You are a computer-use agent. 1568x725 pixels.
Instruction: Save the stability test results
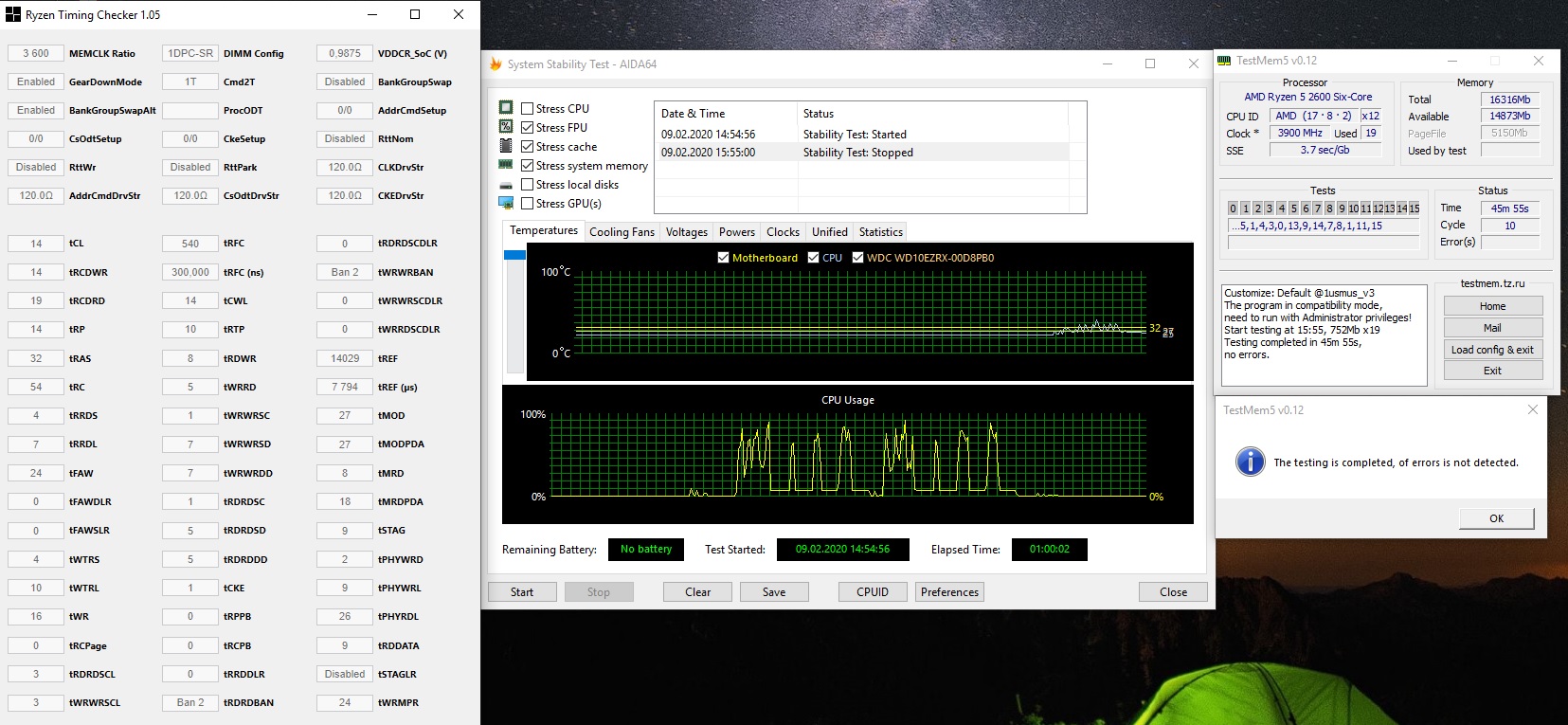tap(774, 591)
